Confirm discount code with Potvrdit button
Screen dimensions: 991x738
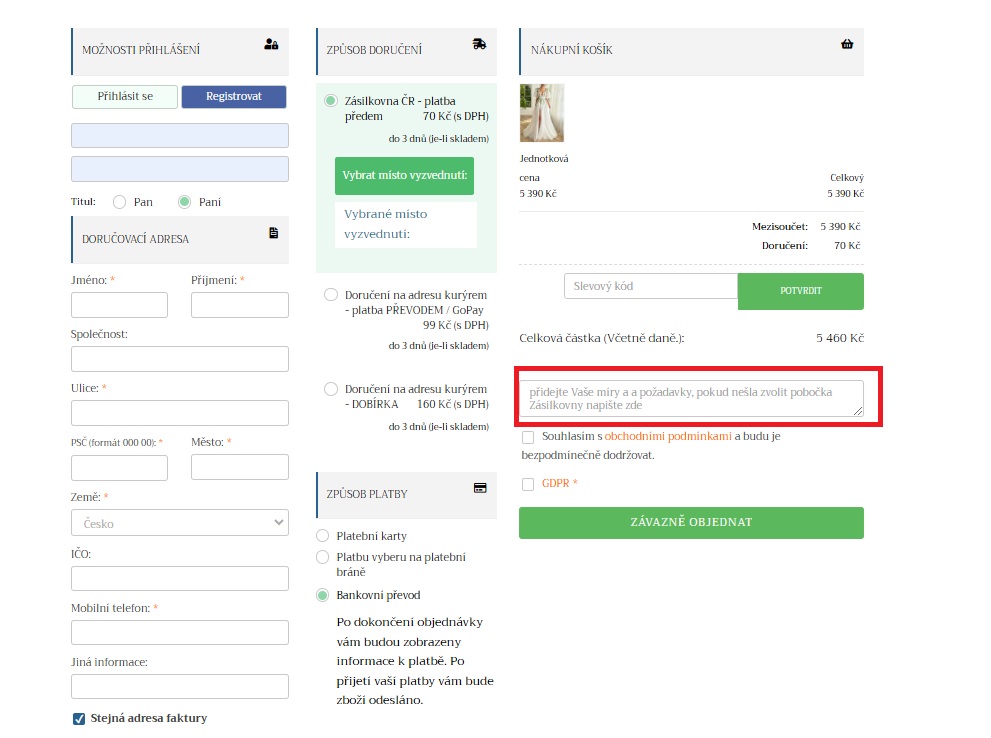pos(800,291)
